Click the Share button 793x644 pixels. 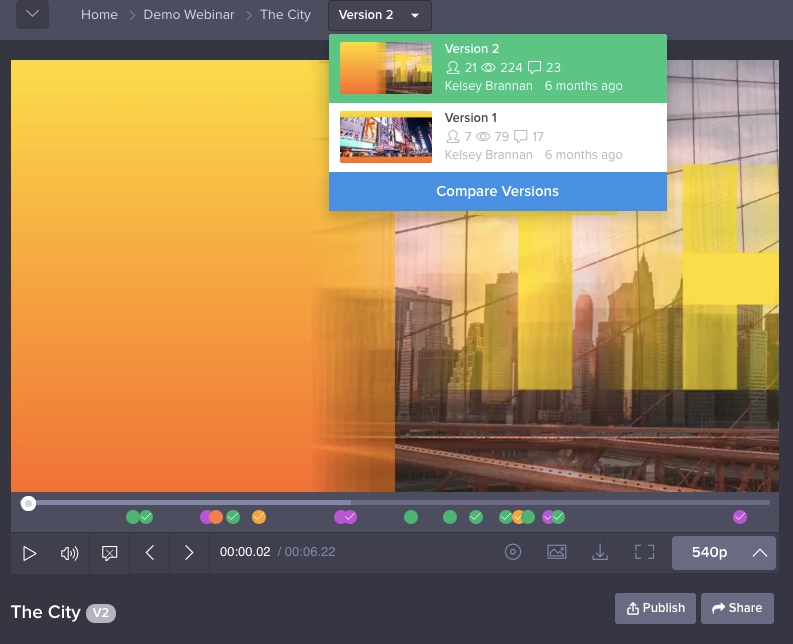(737, 608)
